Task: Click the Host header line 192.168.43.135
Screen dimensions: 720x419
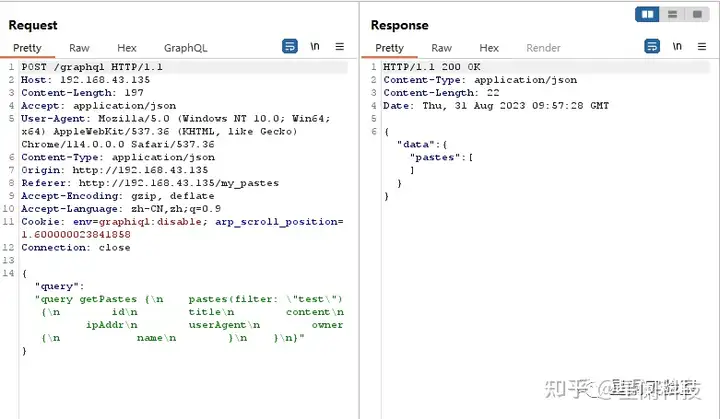Action: [x=85, y=80]
